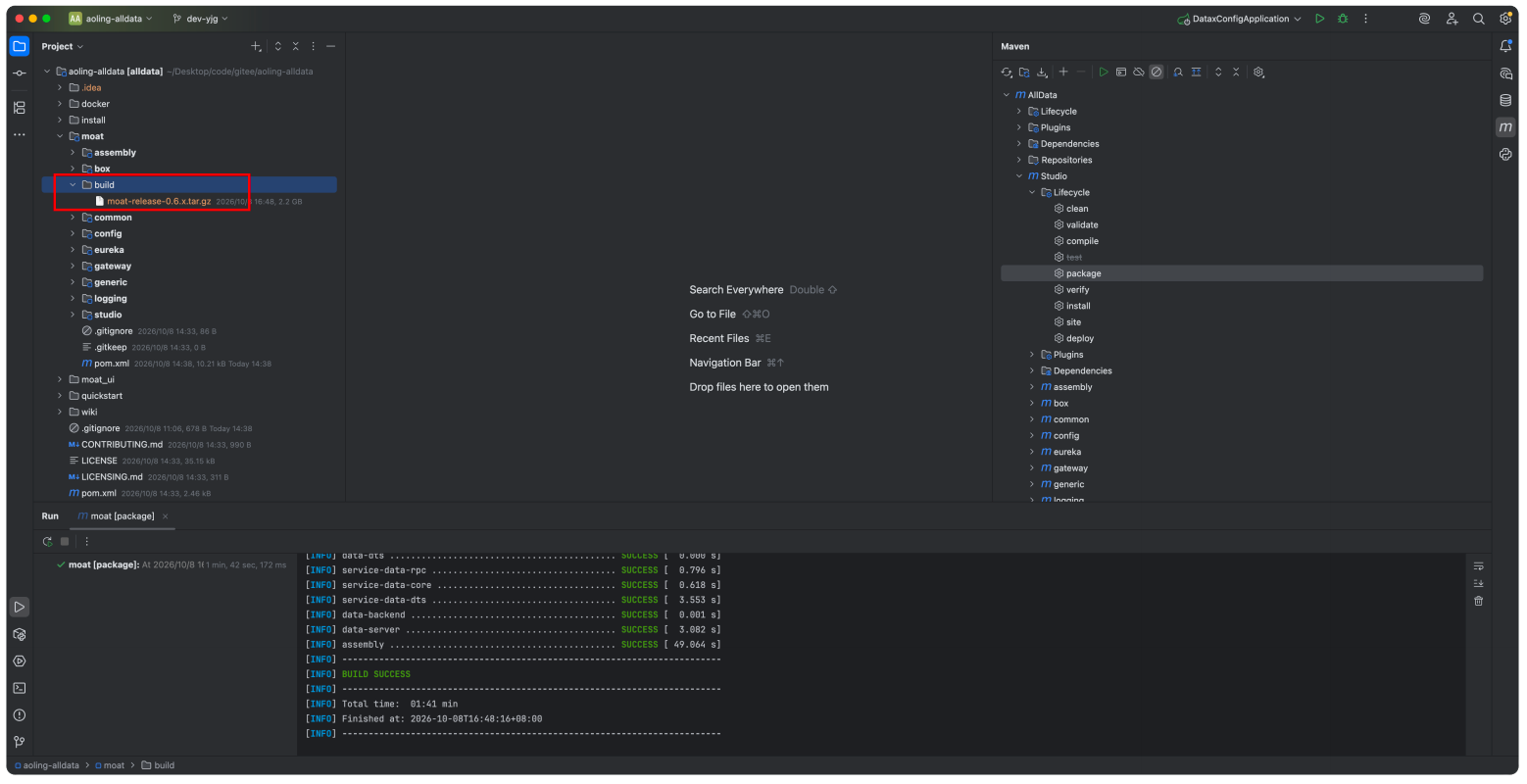This screenshot has width=1527, height=784.
Task: Open the DataxConfigApplication run configuration dropdown
Action: (1240, 19)
